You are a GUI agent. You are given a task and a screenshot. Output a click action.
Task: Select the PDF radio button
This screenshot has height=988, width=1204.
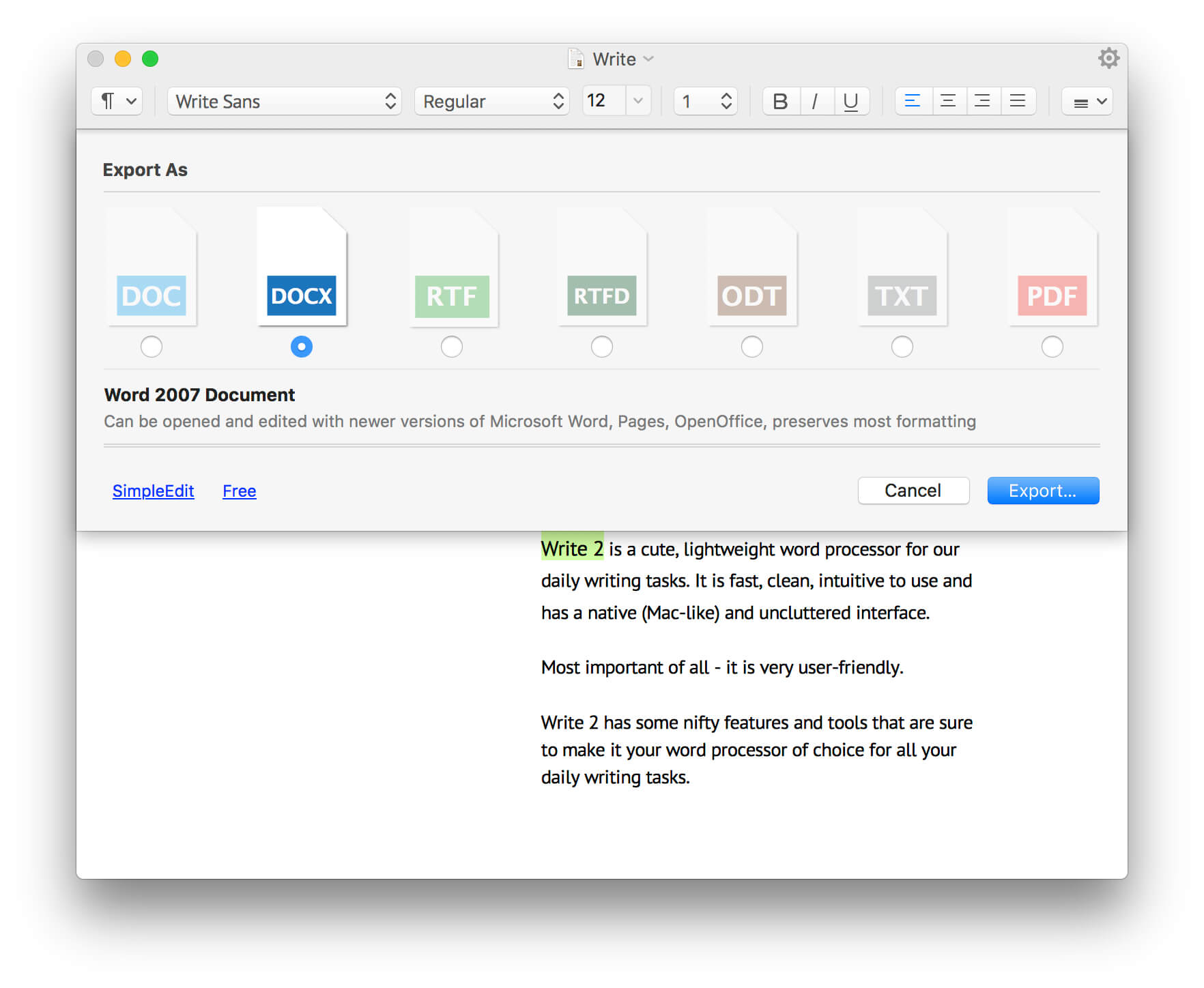pyautogui.click(x=1052, y=347)
